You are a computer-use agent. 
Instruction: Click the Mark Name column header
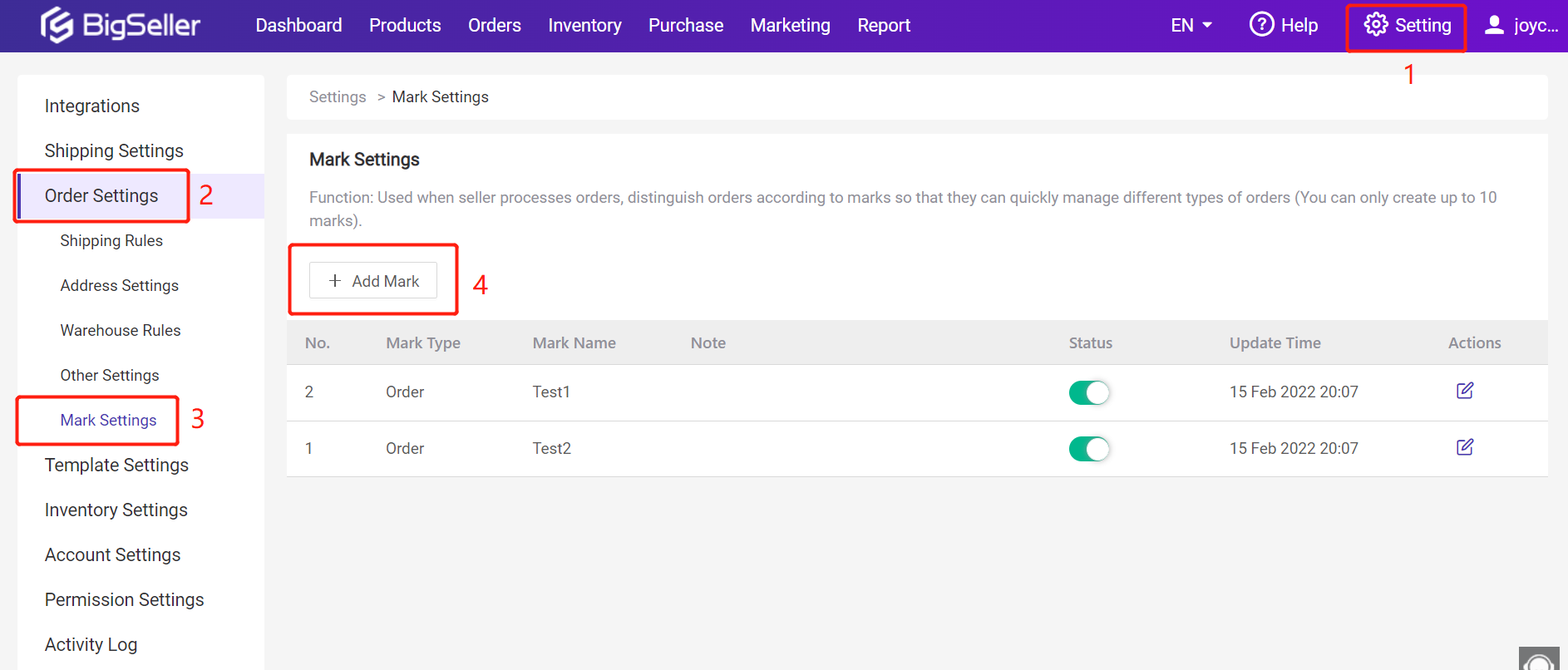pyautogui.click(x=574, y=342)
